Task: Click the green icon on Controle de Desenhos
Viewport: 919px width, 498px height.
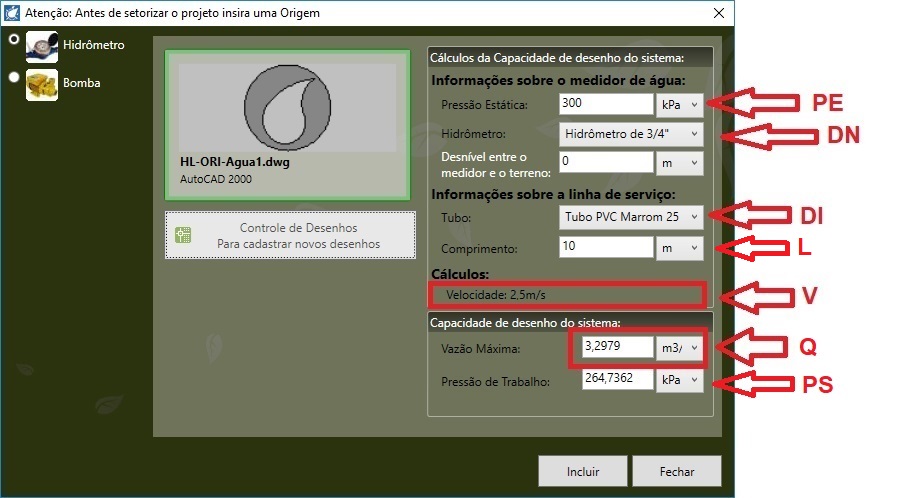Action: coord(183,236)
